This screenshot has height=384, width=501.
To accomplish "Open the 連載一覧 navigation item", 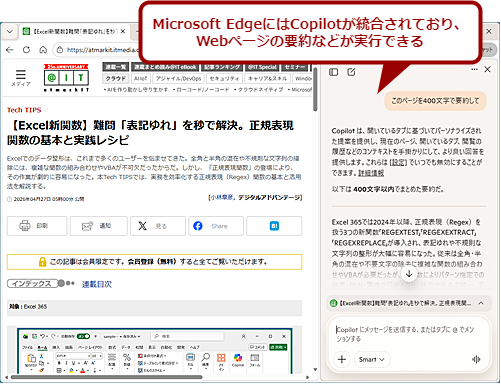I will [115, 67].
